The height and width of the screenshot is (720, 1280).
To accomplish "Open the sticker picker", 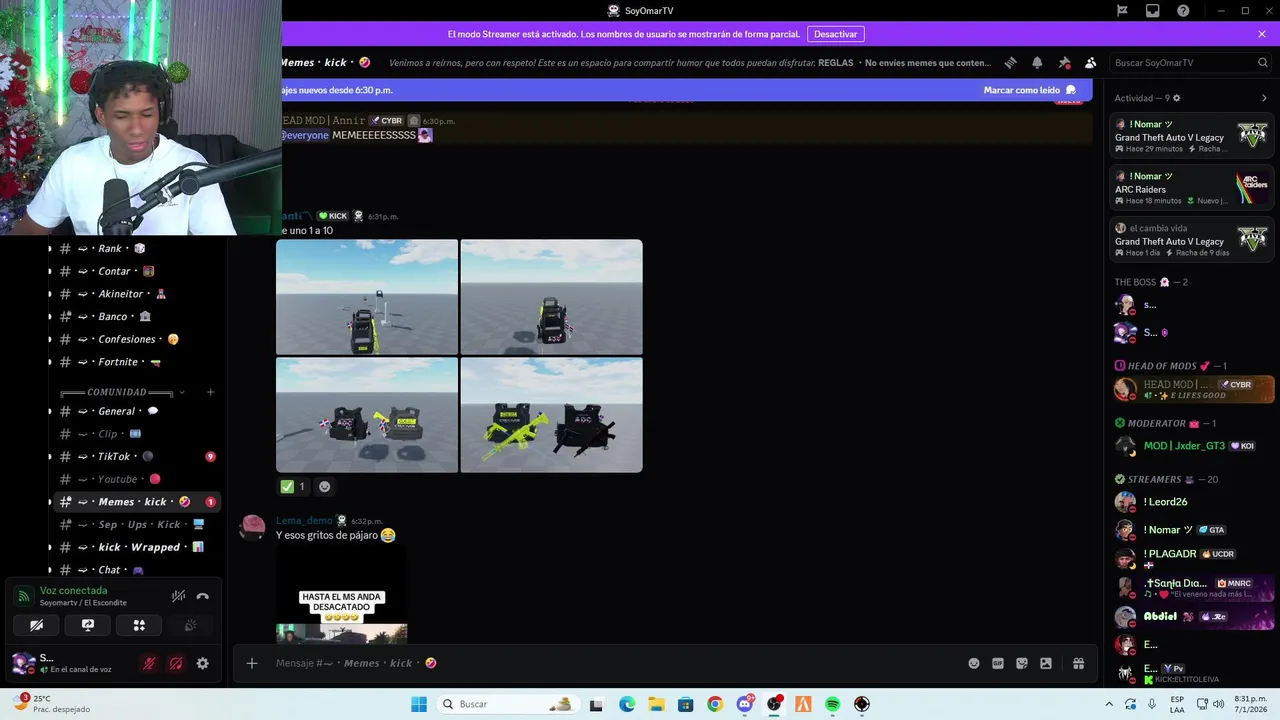I will [x=1022, y=663].
